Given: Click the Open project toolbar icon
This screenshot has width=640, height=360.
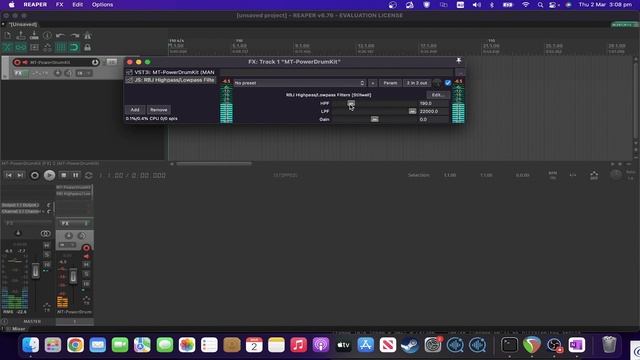Looking at the screenshot, I should (20, 36).
